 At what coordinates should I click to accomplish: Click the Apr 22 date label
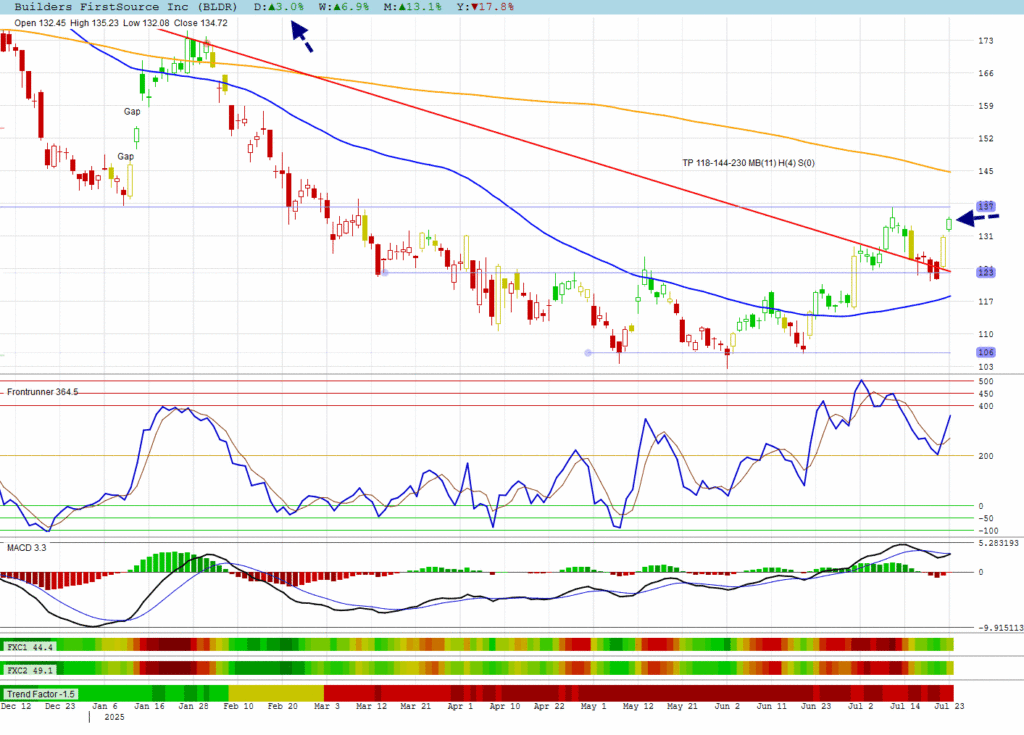[549, 706]
